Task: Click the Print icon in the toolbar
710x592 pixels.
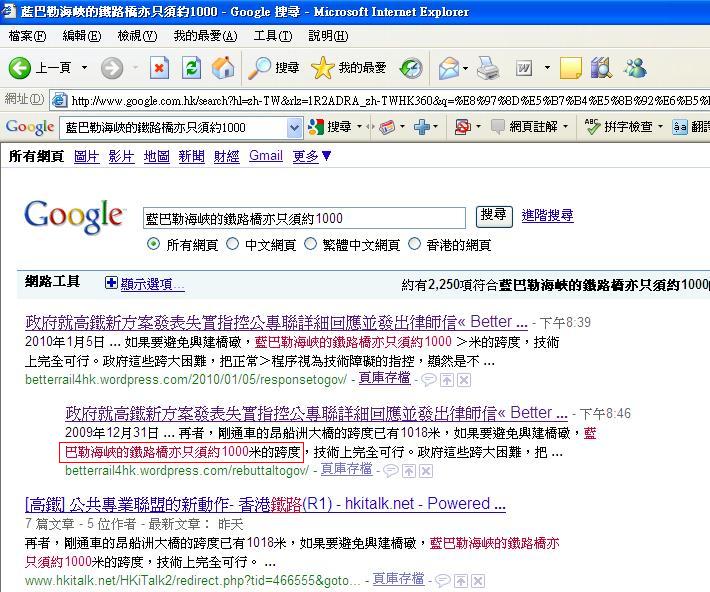Action: click(x=487, y=68)
